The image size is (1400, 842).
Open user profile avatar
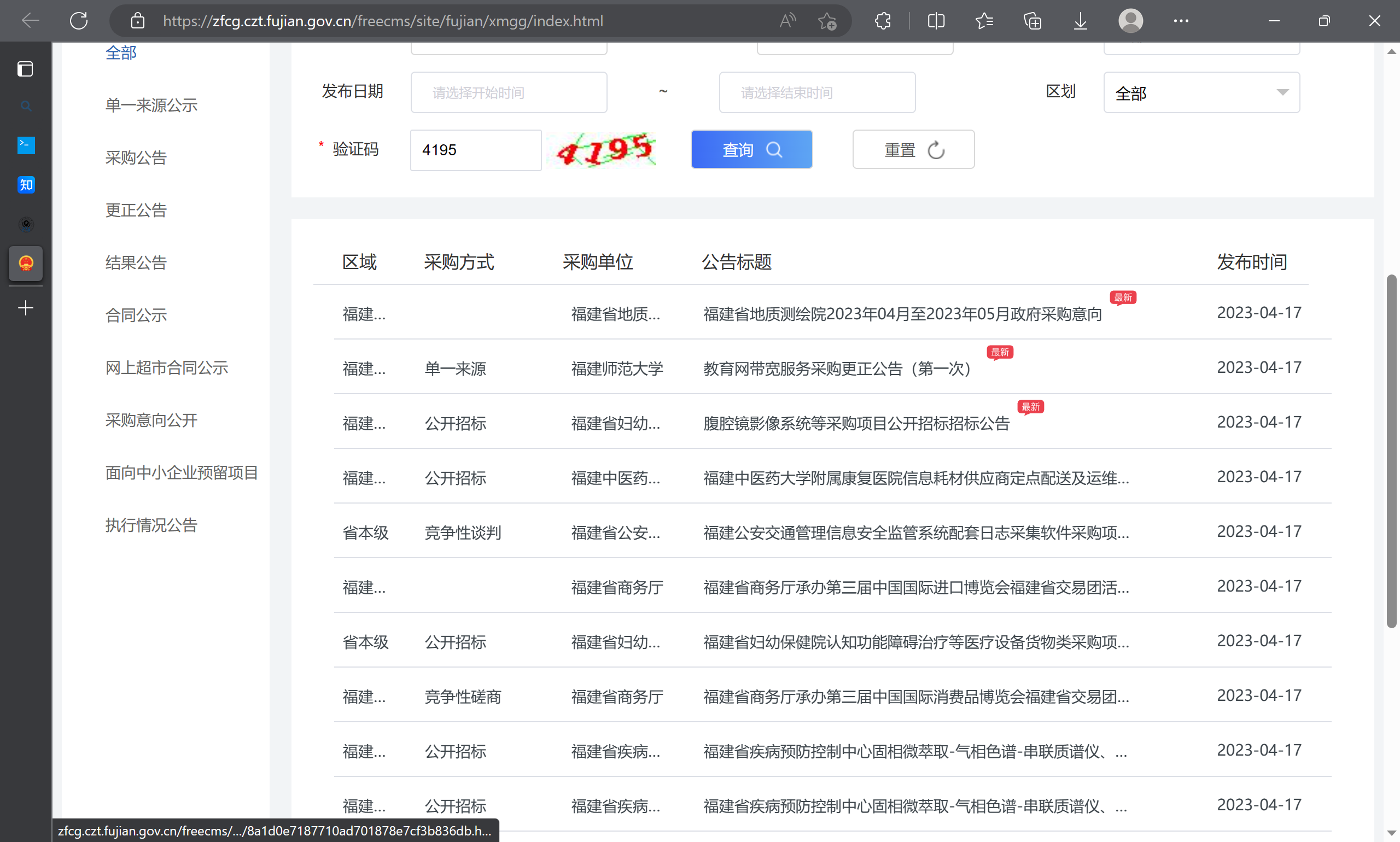coord(1130,21)
